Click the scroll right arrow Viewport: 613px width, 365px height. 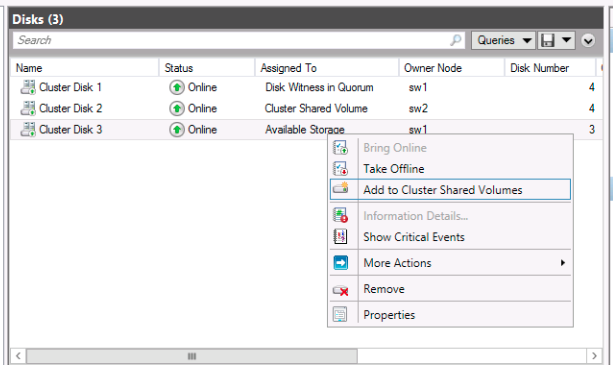pyautogui.click(x=594, y=356)
